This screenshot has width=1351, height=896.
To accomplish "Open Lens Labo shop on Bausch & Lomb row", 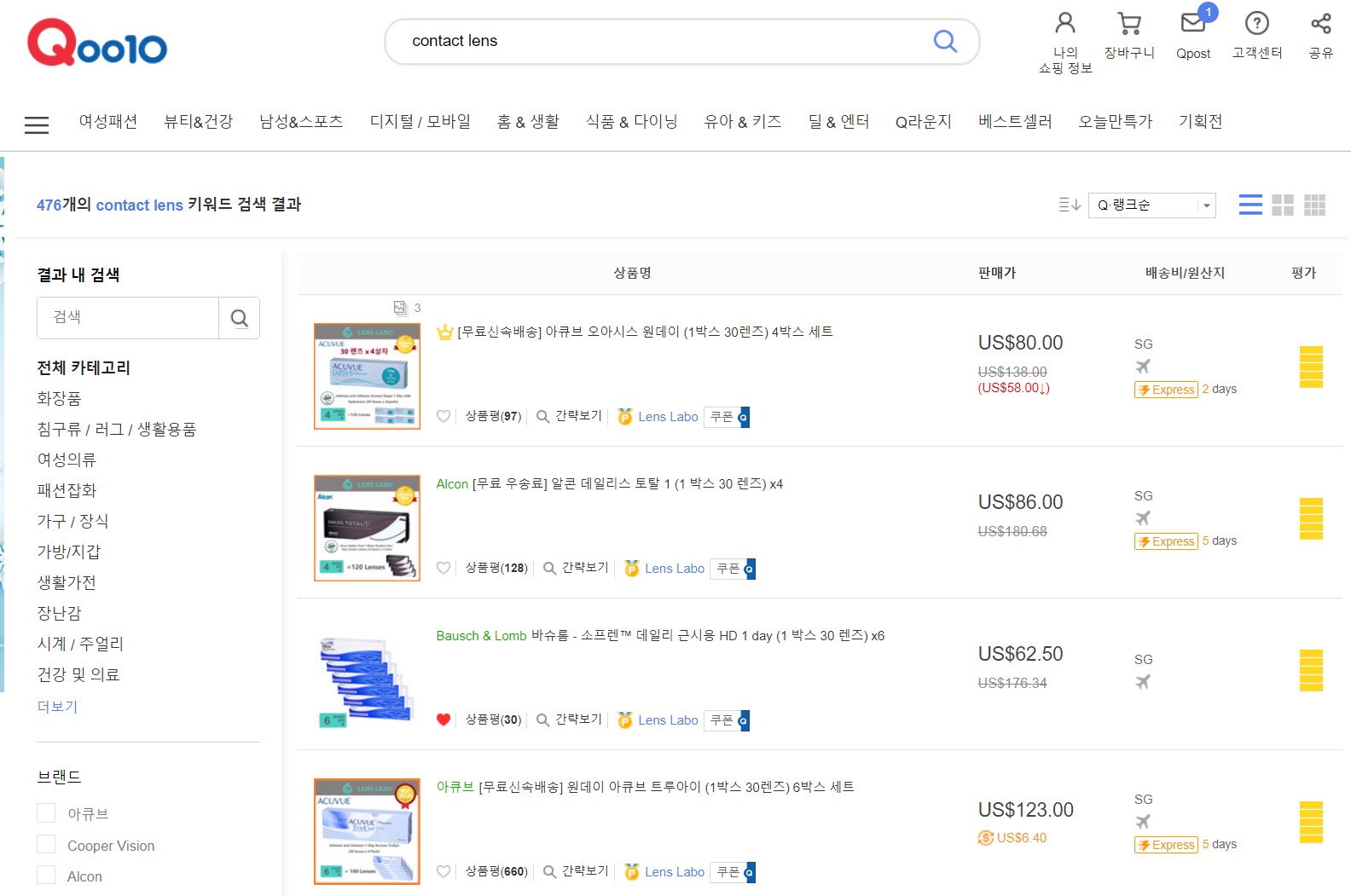I will (x=668, y=720).
